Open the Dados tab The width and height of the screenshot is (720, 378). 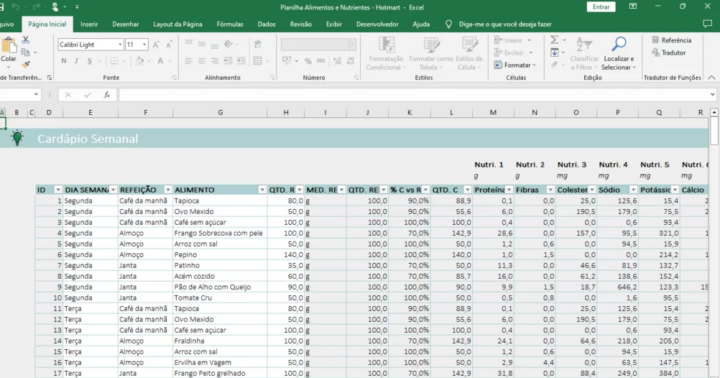(266, 24)
